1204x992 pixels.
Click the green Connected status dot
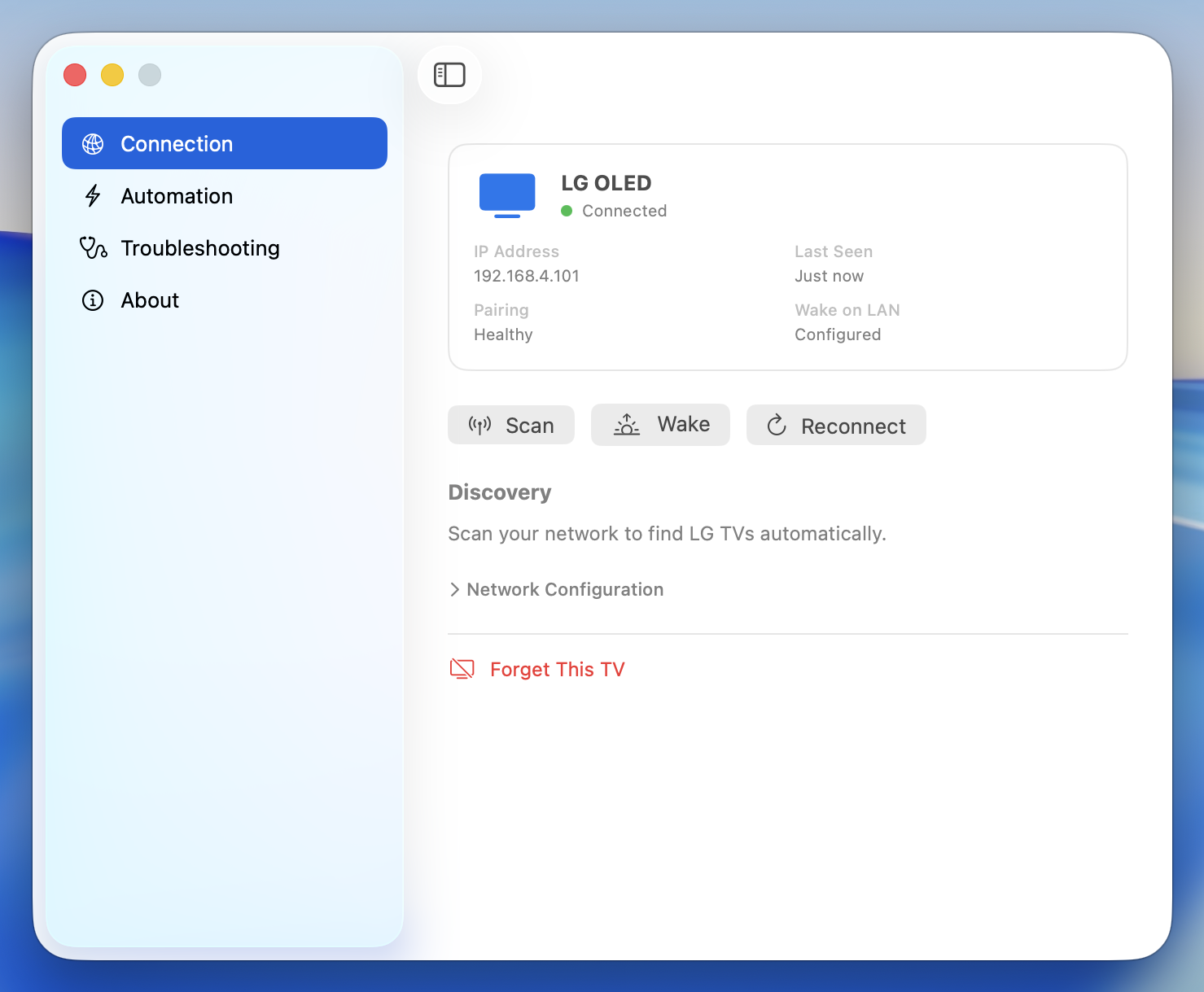point(567,211)
